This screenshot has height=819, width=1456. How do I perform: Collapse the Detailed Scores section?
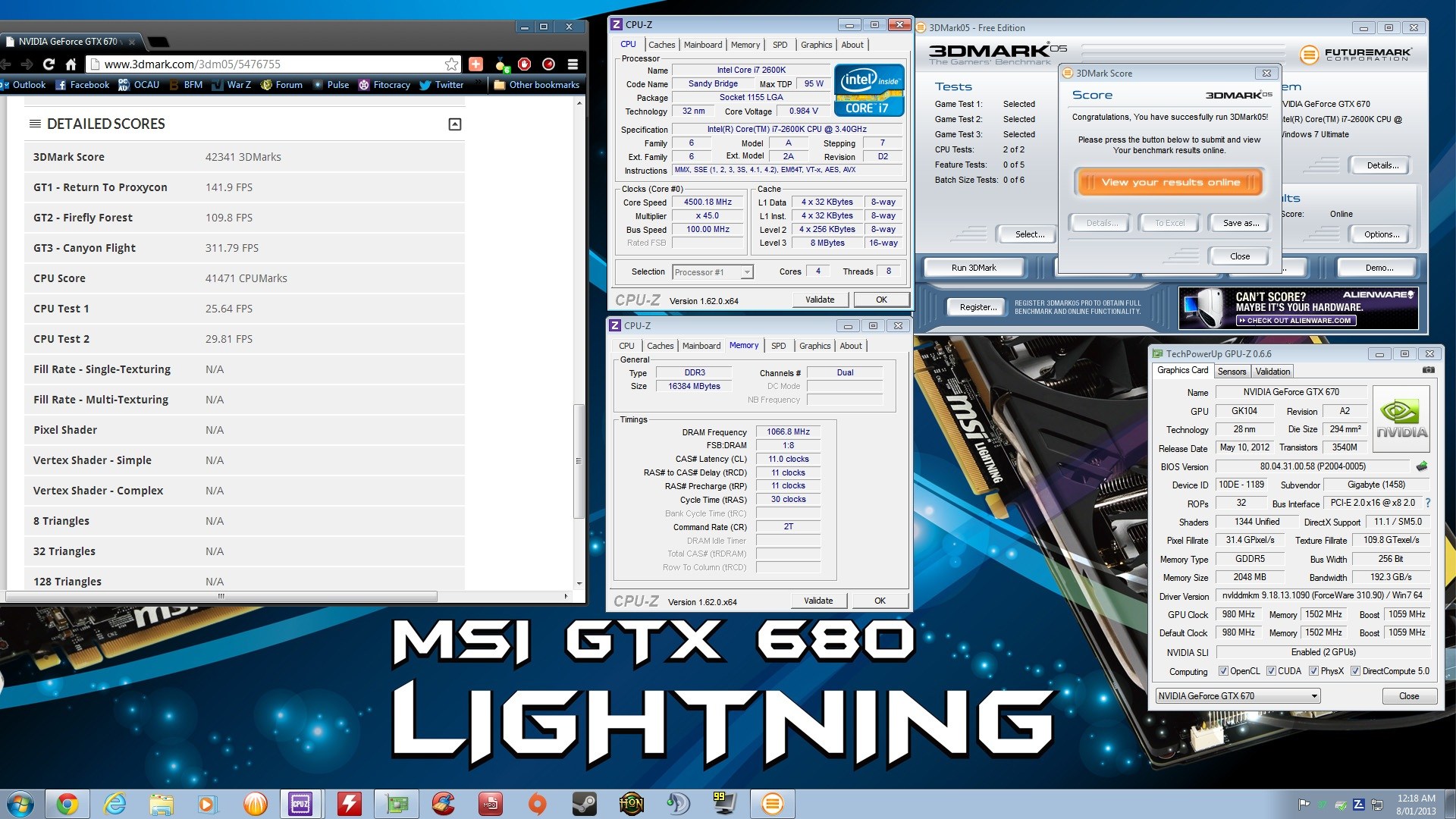coord(455,124)
